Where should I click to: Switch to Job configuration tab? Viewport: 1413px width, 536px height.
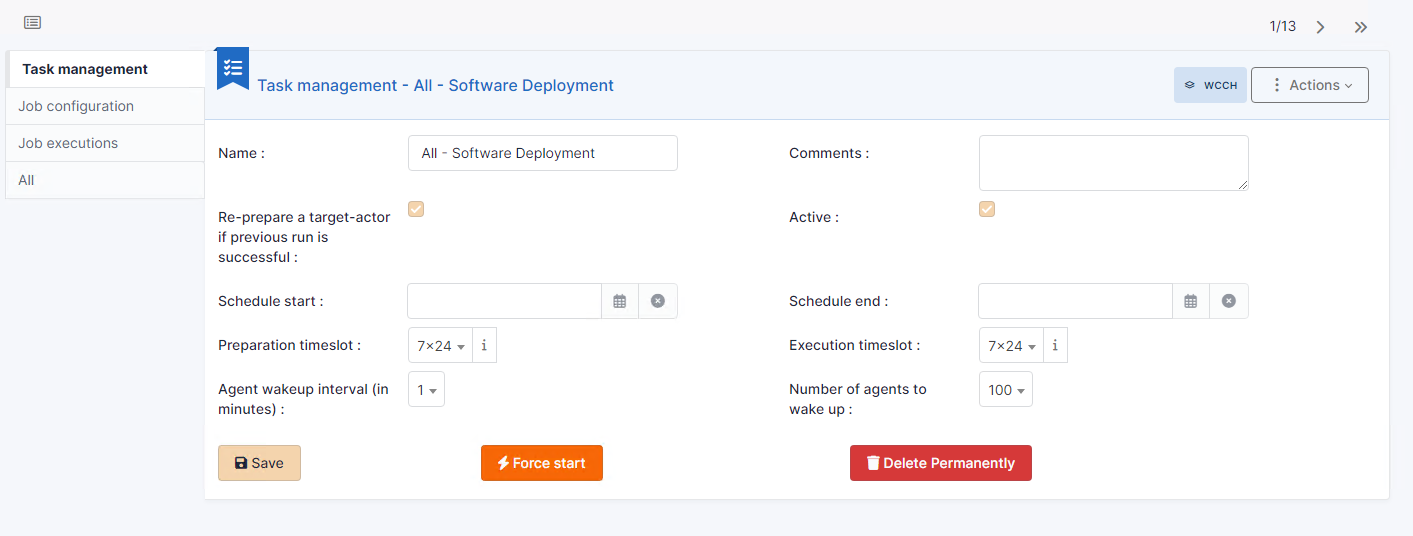[105, 106]
